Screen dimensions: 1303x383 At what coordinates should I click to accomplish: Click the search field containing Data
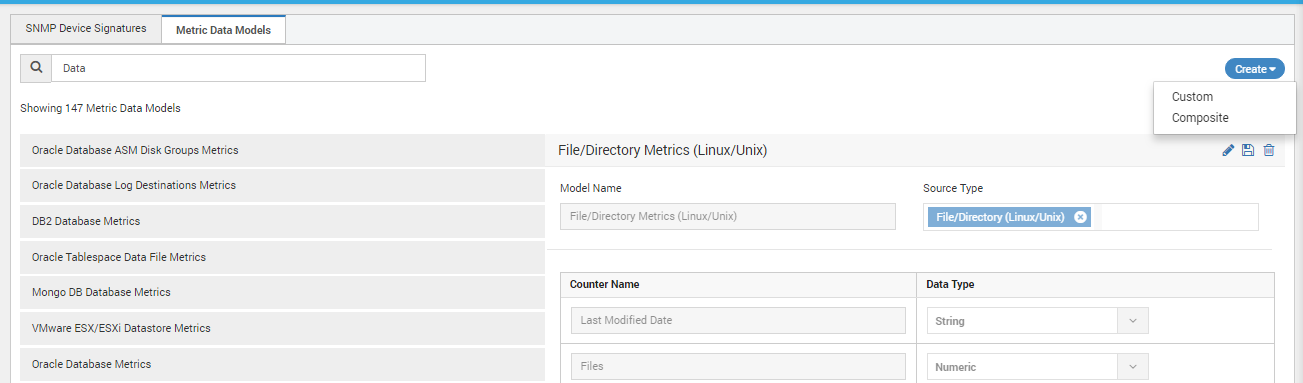pyautogui.click(x=238, y=68)
